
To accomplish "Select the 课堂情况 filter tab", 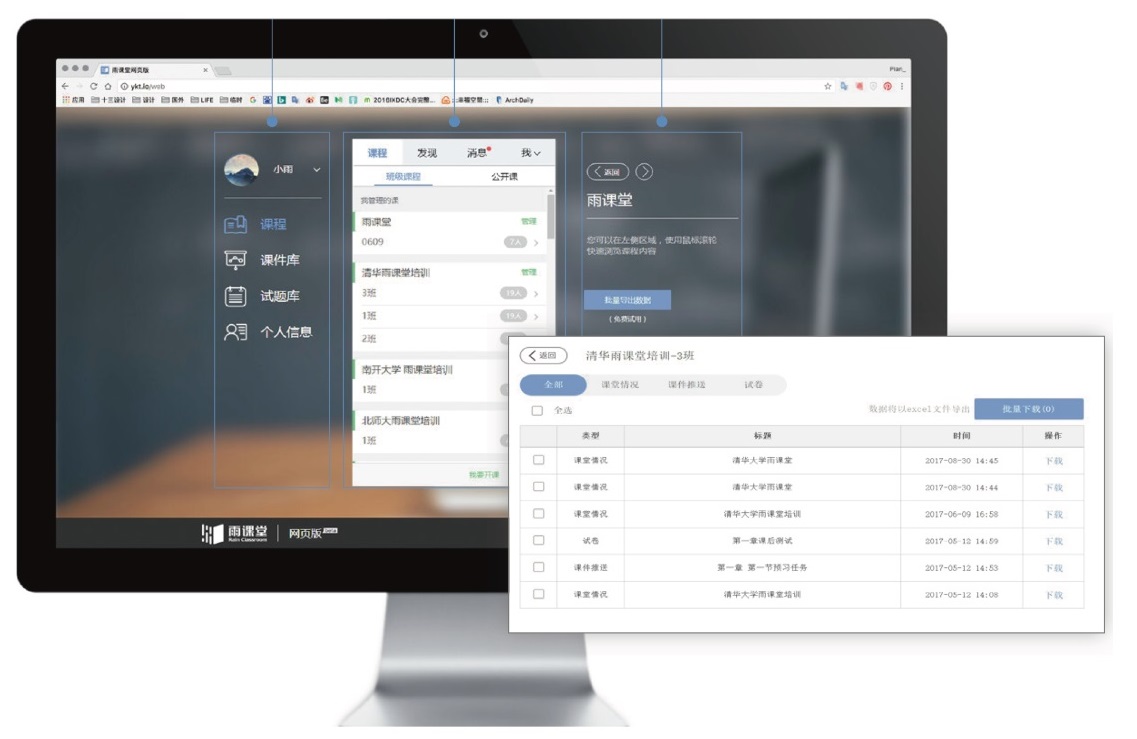I will pos(619,385).
